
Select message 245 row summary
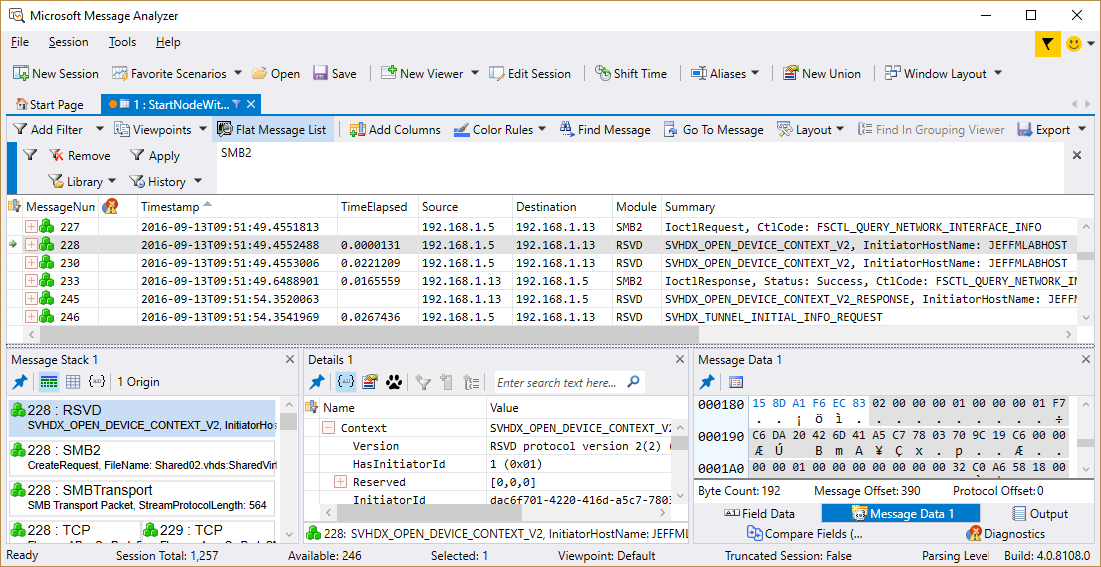[870, 299]
